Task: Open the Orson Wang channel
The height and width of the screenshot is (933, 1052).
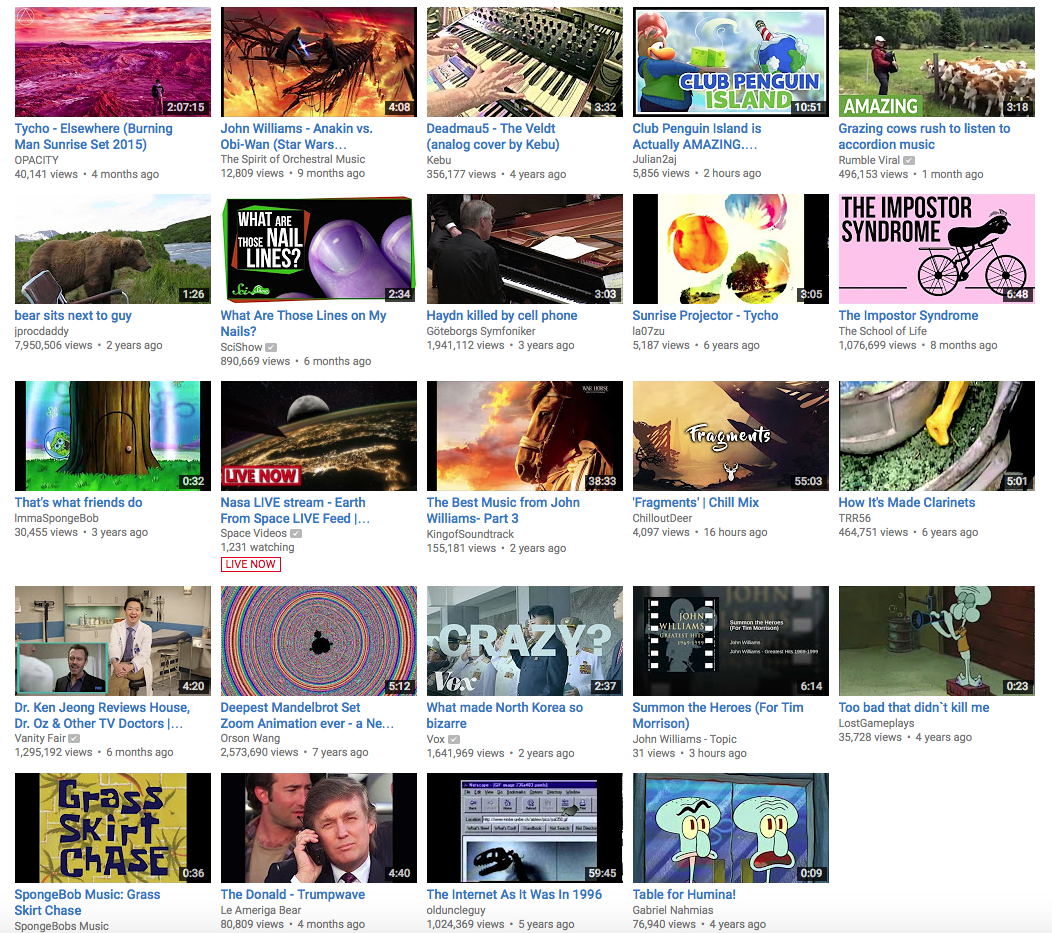Action: click(x=250, y=738)
